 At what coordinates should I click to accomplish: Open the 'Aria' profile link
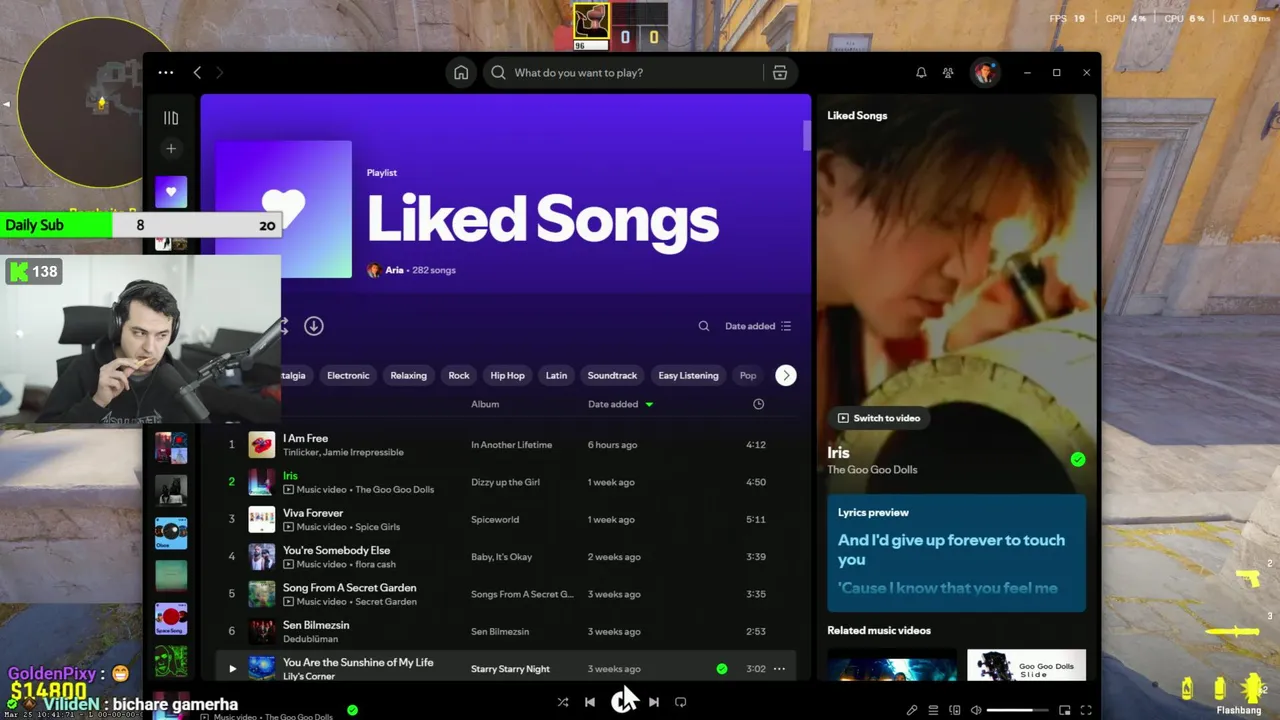(x=394, y=270)
